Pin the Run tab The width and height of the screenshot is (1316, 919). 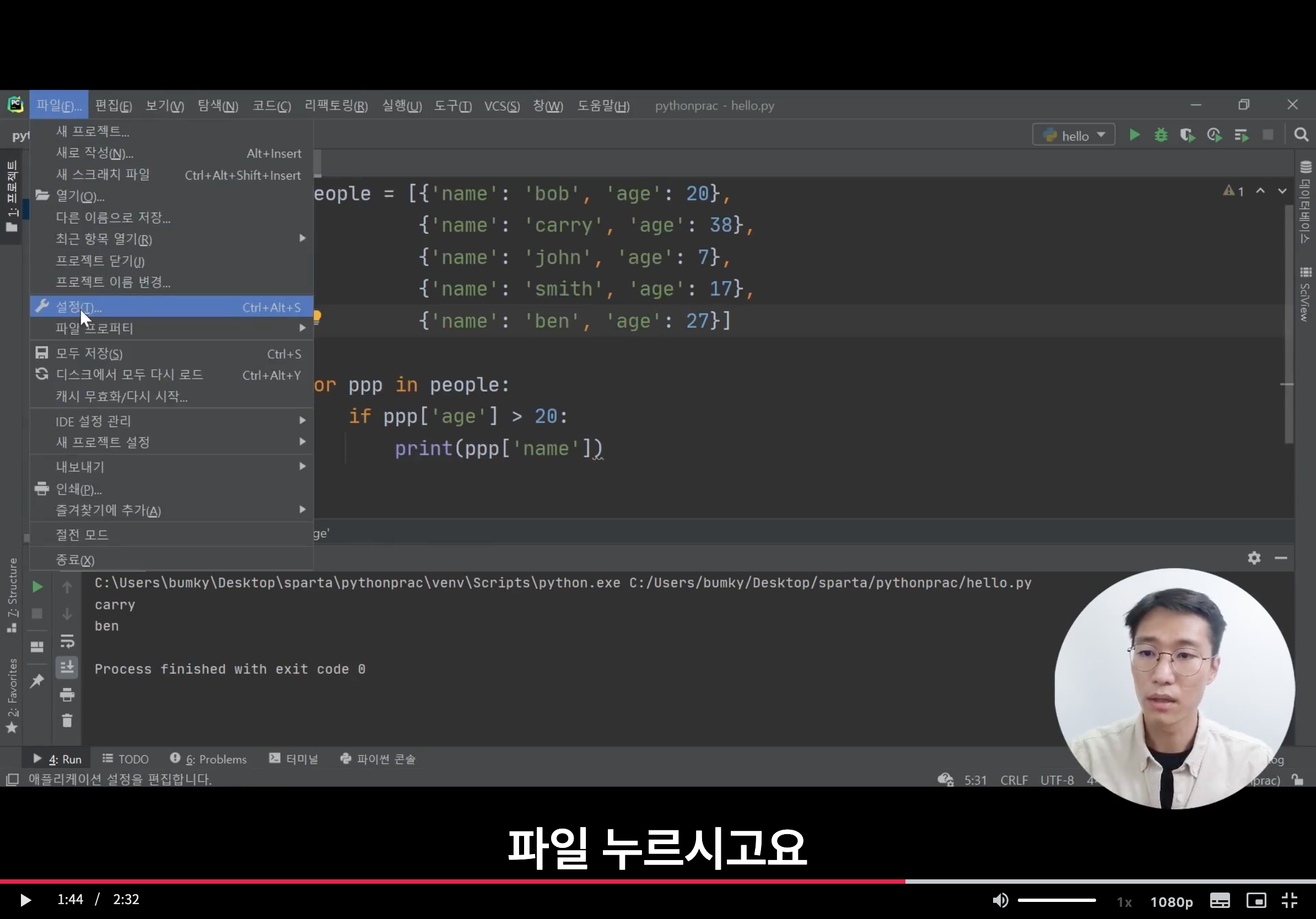pyautogui.click(x=37, y=680)
